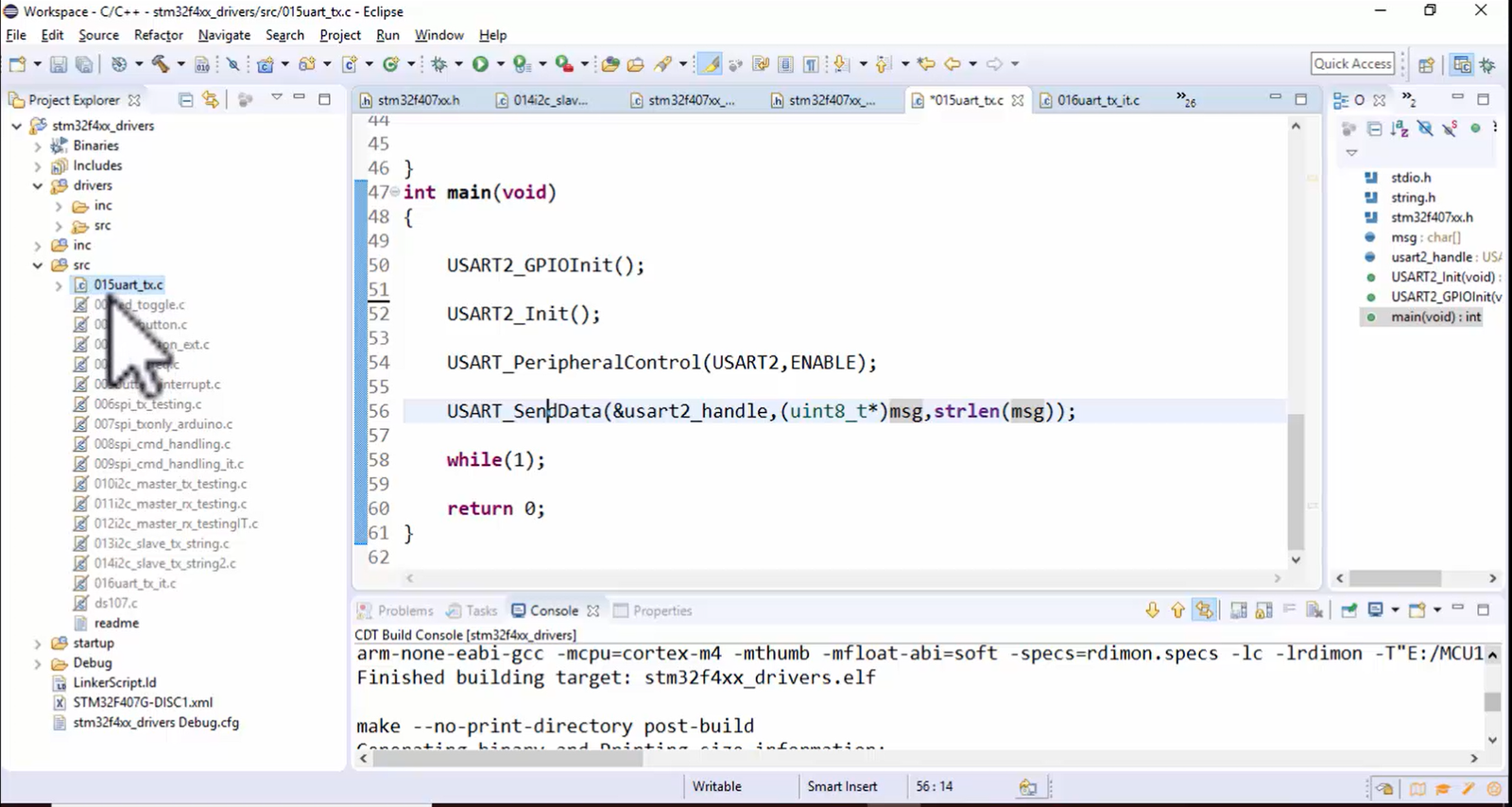Screen dimensions: 1512x807
Task: Click the Quick Access field
Action: [1353, 63]
